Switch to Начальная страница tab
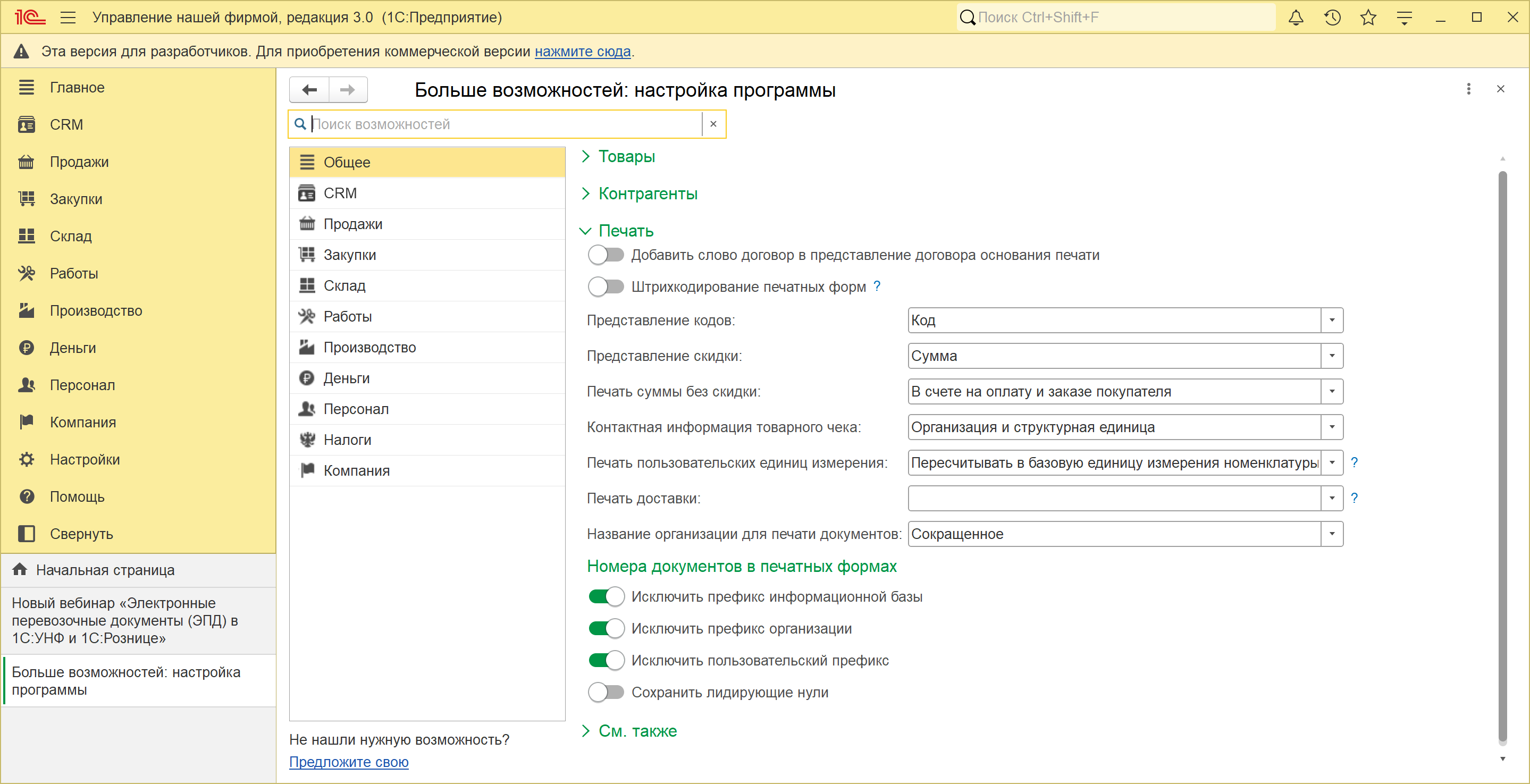The width and height of the screenshot is (1530, 784). tap(138, 570)
